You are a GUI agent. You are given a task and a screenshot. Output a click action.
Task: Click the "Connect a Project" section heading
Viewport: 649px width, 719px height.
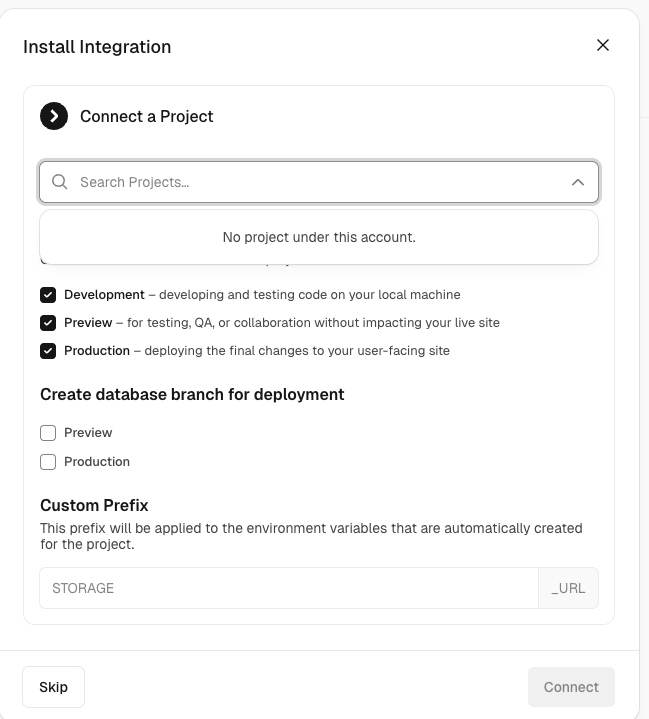(147, 116)
